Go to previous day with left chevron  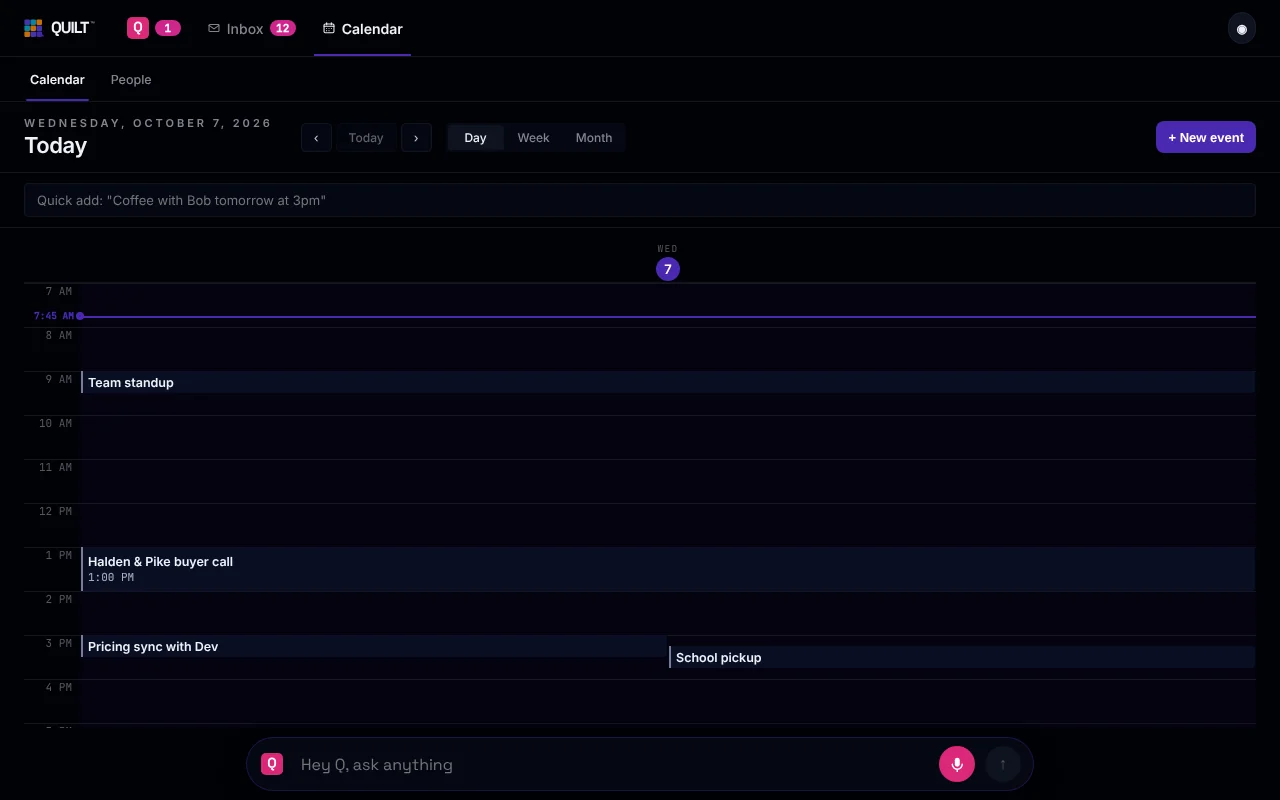(316, 138)
